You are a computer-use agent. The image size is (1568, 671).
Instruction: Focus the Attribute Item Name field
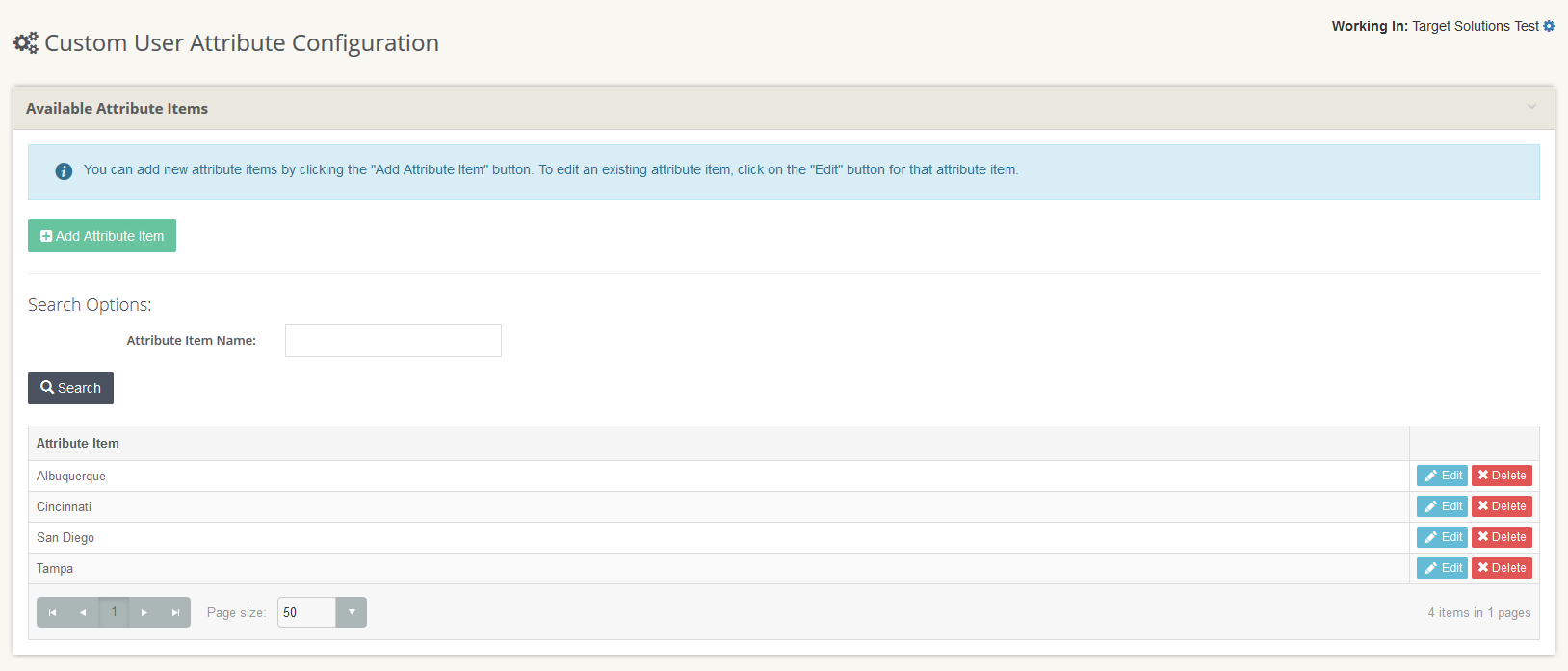(x=393, y=341)
